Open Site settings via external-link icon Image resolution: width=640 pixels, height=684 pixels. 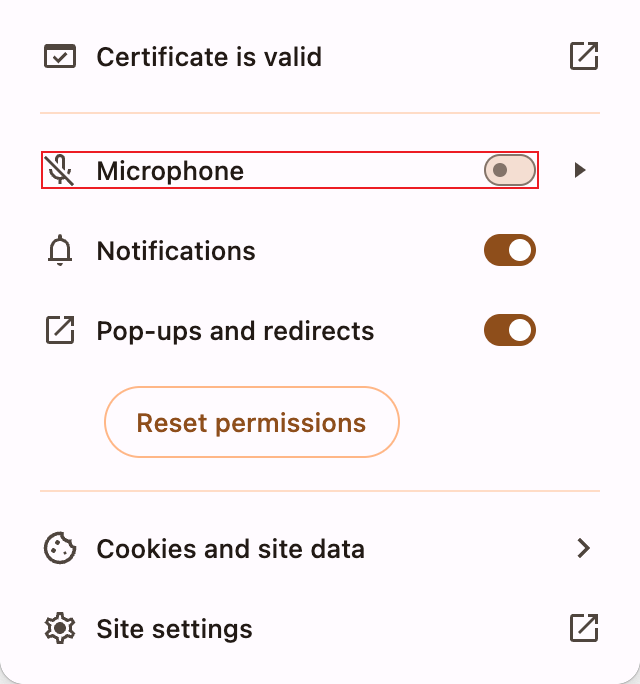pyautogui.click(x=583, y=629)
